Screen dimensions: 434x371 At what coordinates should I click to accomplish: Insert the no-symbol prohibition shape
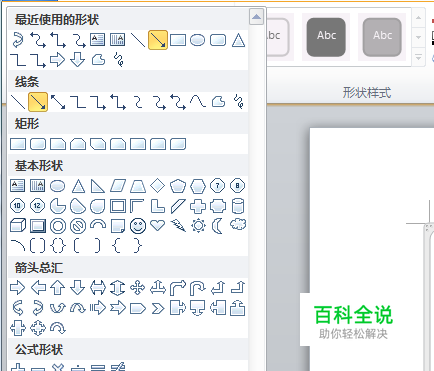(78, 226)
